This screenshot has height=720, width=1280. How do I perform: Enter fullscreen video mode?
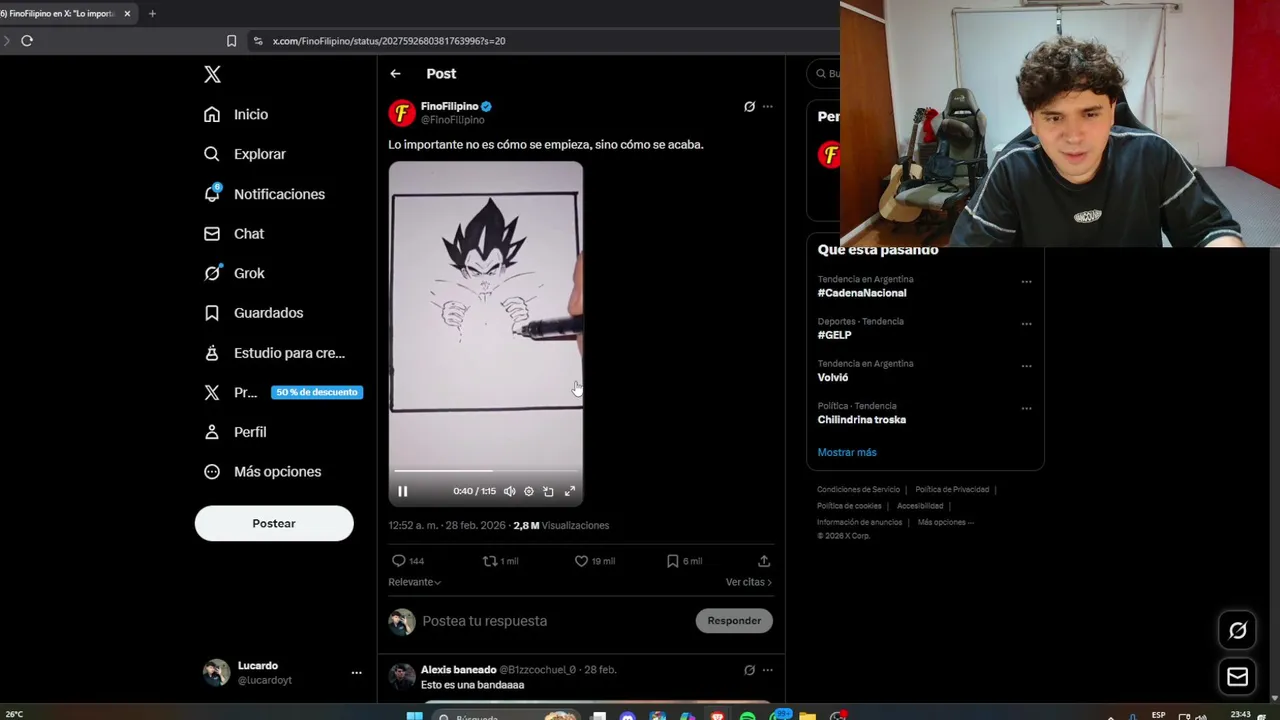570,491
